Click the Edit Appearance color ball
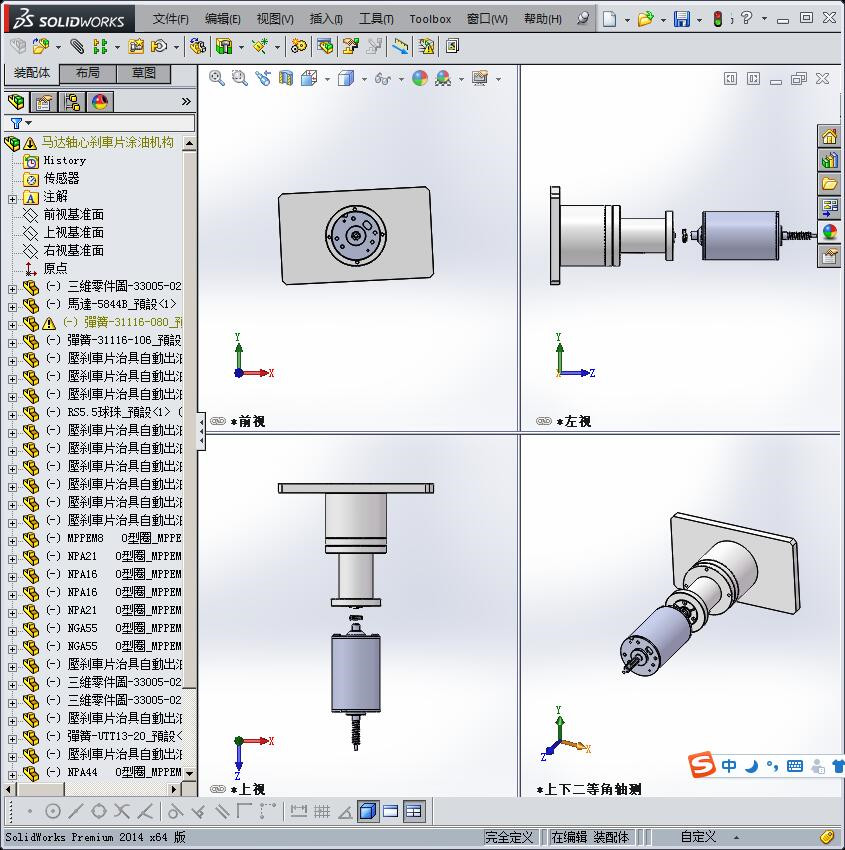The image size is (845, 850). click(420, 79)
